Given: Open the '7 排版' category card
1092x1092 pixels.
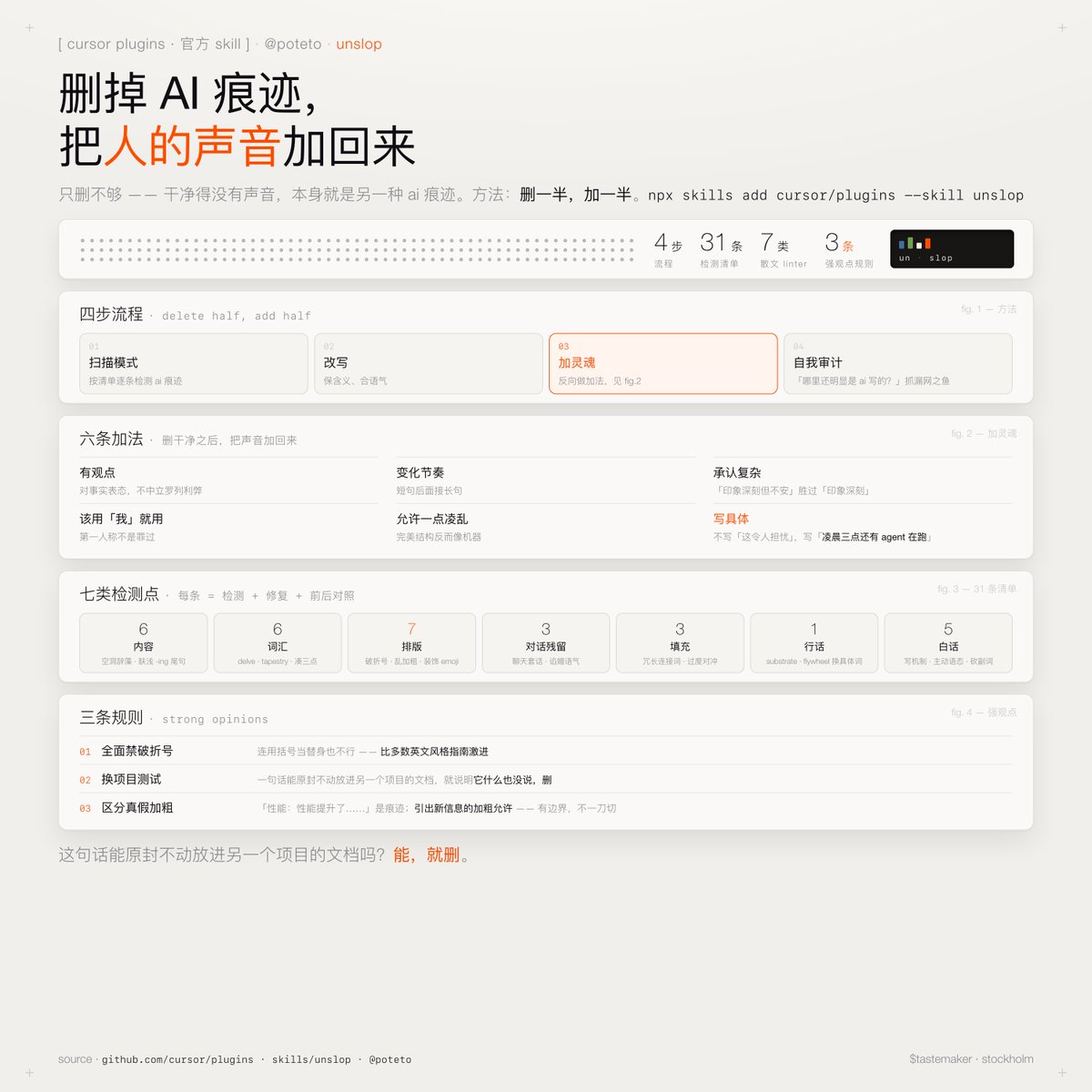Looking at the screenshot, I should click(412, 643).
